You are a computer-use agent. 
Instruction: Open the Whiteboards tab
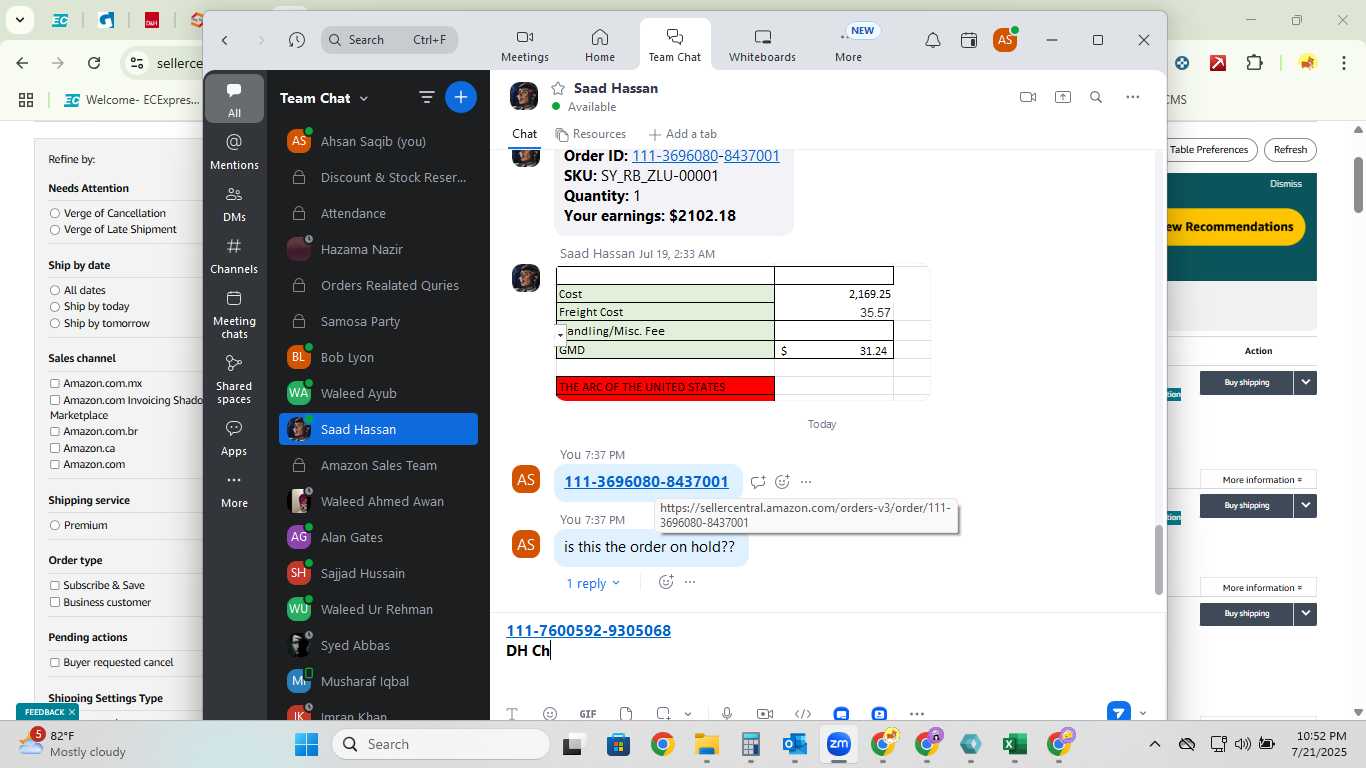point(762,46)
